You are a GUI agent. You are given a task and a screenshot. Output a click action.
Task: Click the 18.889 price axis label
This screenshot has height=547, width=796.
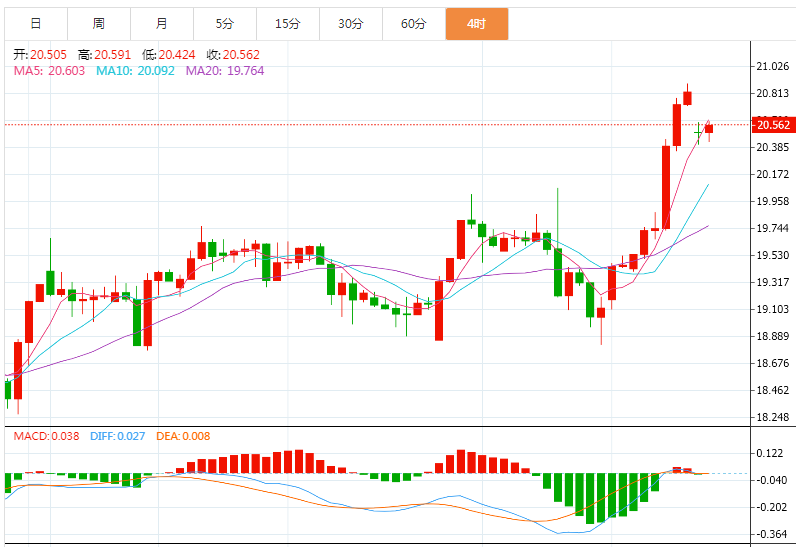click(773, 336)
